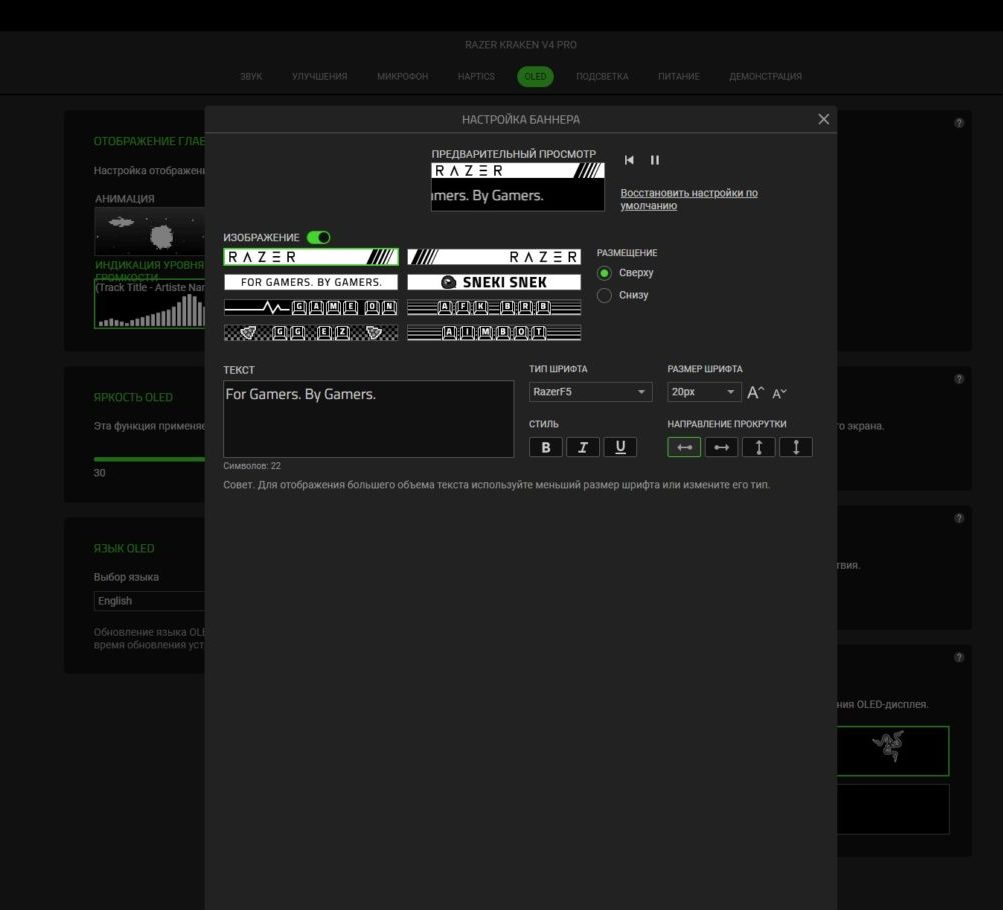The height and width of the screenshot is (910, 1003).
Task: Click the restore default settings link
Action: 689,199
